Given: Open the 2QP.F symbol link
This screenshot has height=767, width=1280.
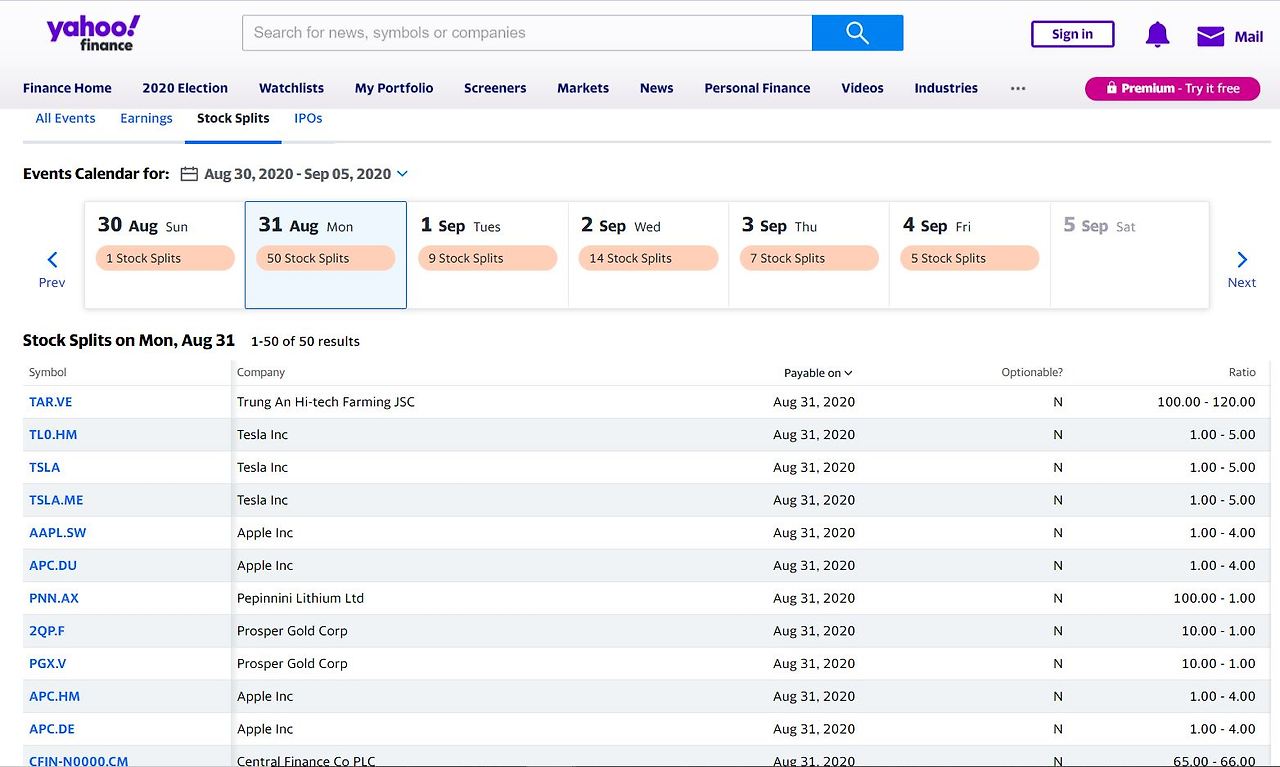Looking at the screenshot, I should [47, 631].
